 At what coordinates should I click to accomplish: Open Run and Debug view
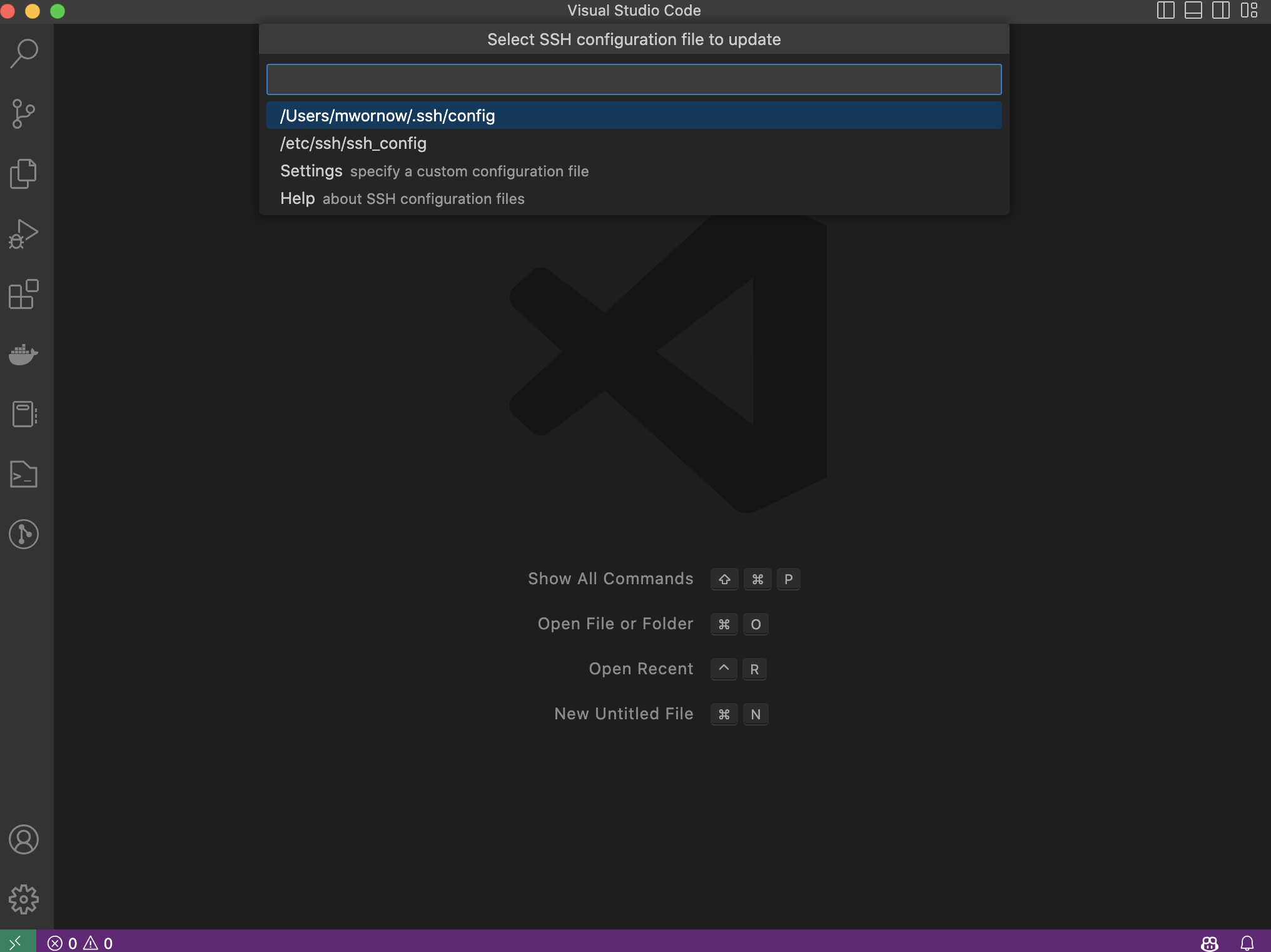pyautogui.click(x=24, y=234)
